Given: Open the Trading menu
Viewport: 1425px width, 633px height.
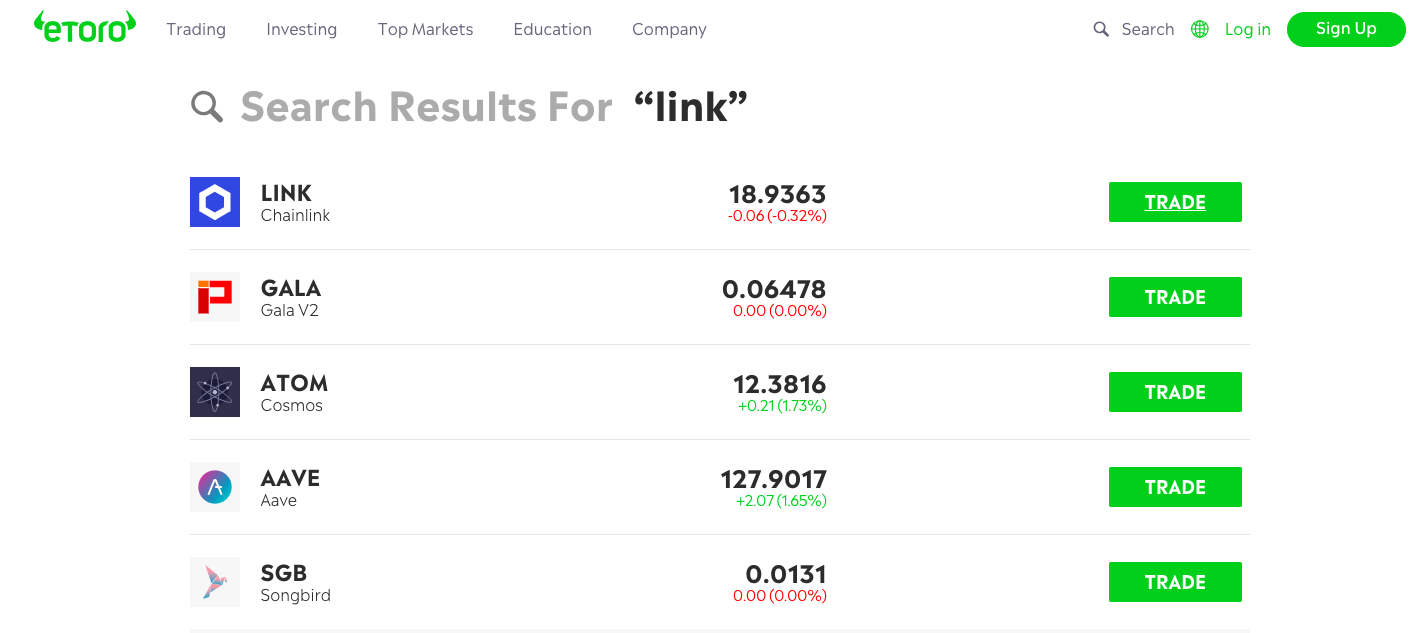Looking at the screenshot, I should [196, 29].
